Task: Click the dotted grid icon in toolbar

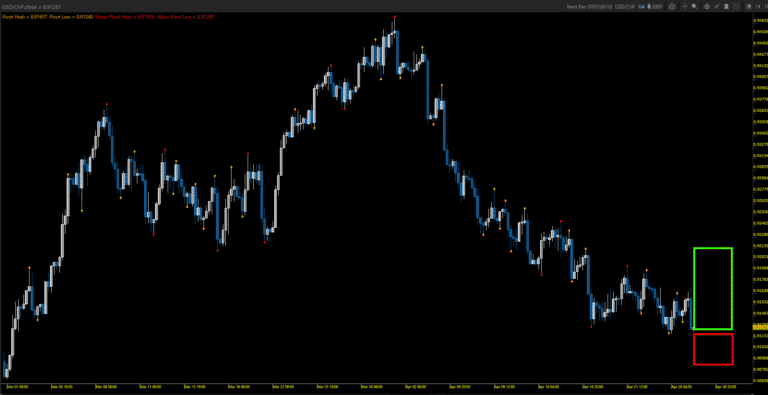Action: pyautogui.click(x=736, y=6)
